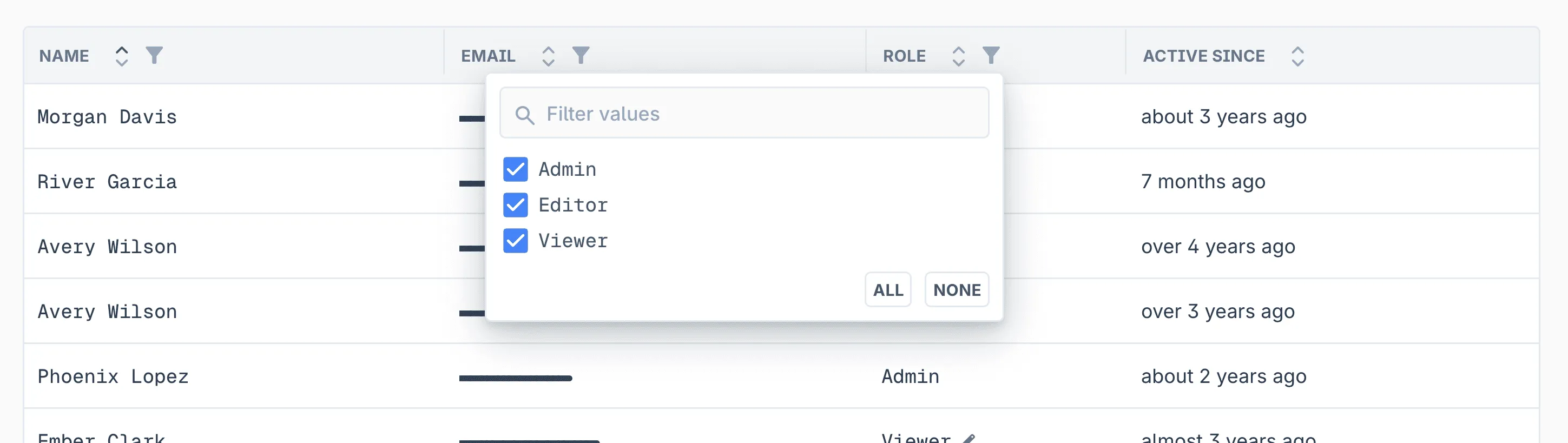Sort by the Active Since column arrows
1568x443 pixels.
[x=1297, y=56]
